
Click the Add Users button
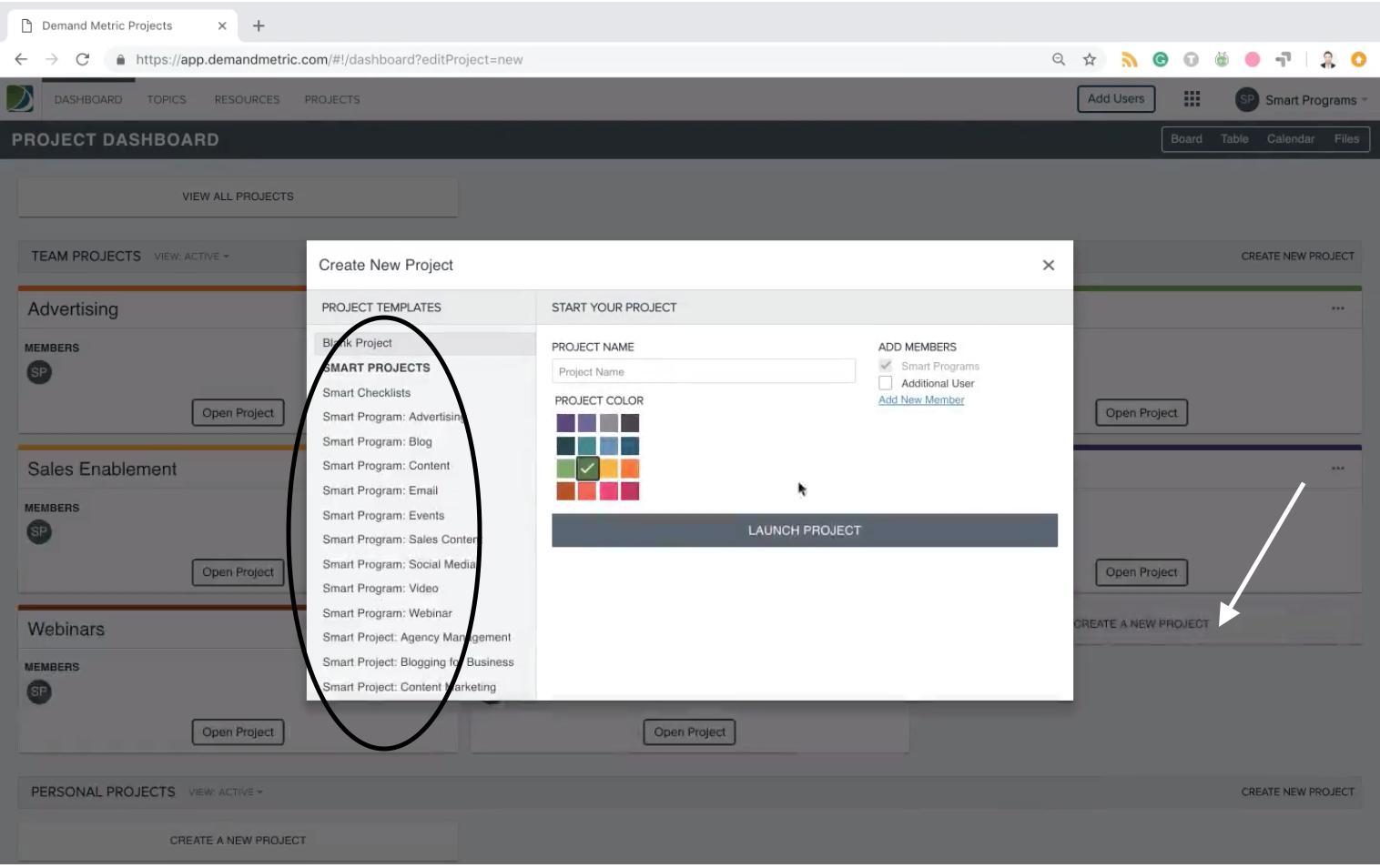1116,99
